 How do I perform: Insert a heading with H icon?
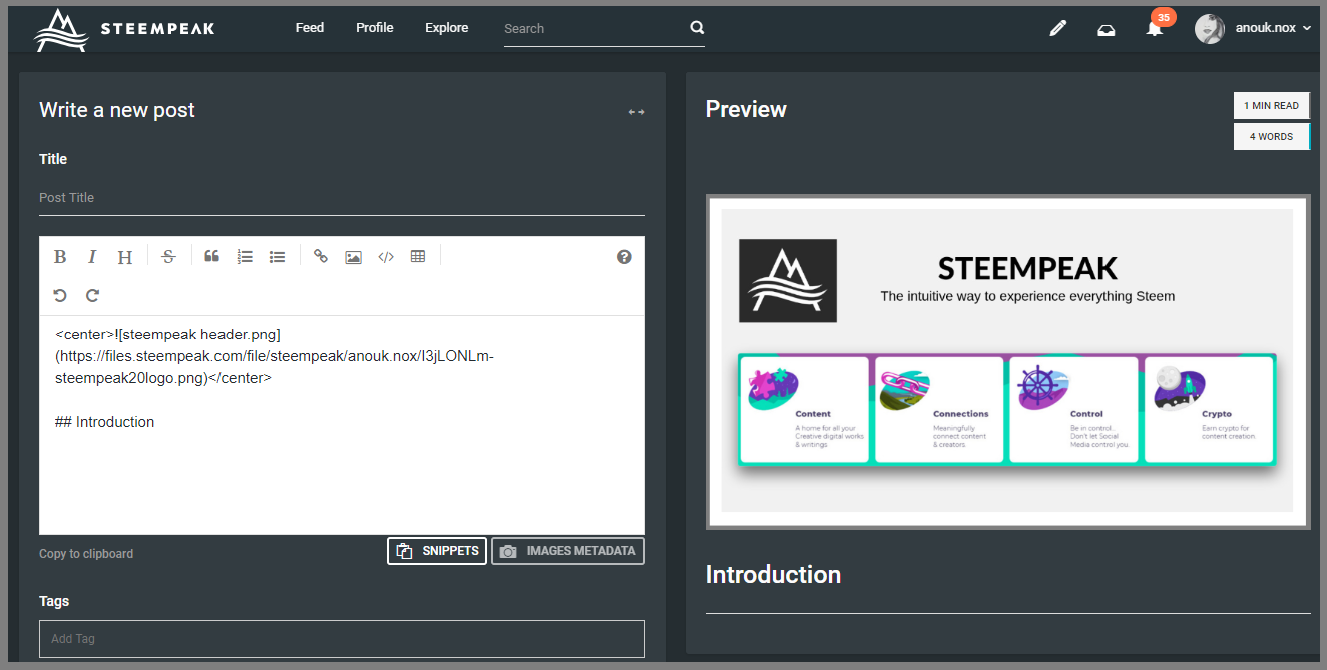(124, 257)
